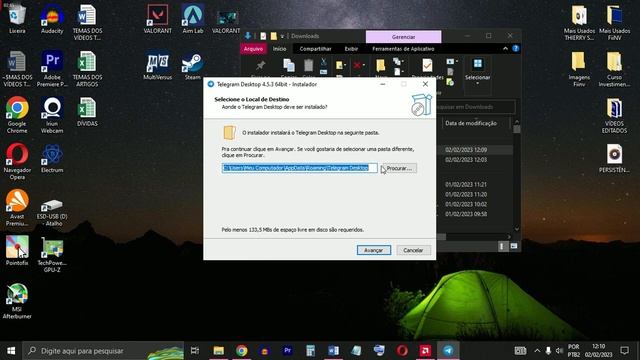Open the Move to dropdown in ribbon
Screen dimensions: 640x360
(x=340, y=65)
